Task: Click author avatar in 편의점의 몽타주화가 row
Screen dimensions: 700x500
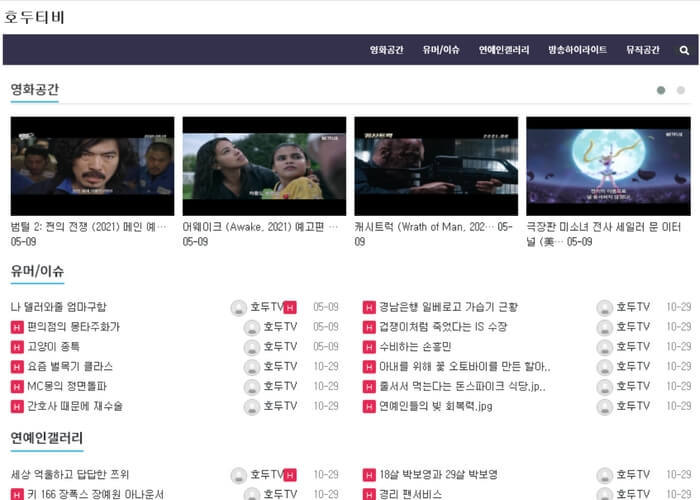Action: tap(252, 327)
